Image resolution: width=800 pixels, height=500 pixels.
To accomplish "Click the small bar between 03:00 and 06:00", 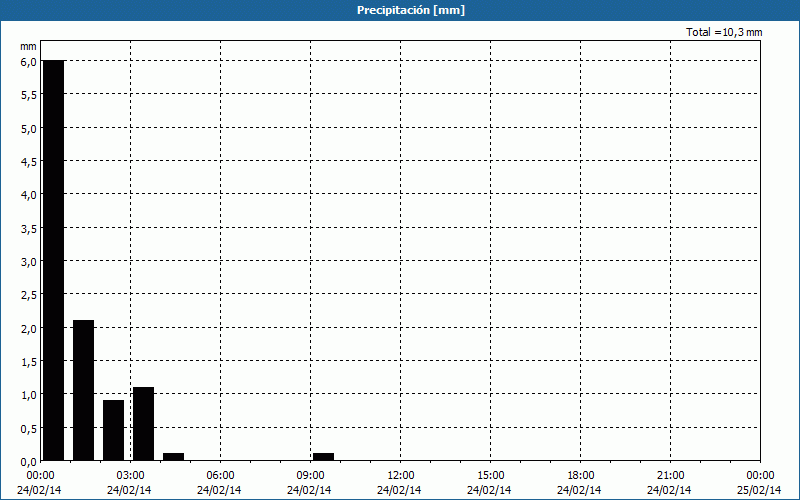I will click(x=173, y=457).
